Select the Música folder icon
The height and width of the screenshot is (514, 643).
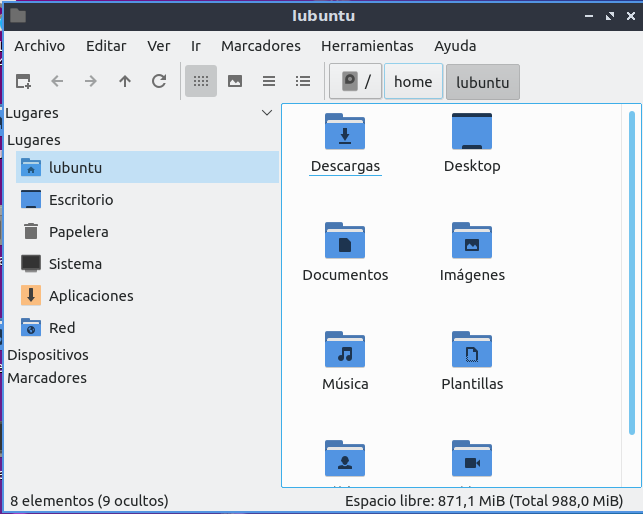pyautogui.click(x=345, y=351)
